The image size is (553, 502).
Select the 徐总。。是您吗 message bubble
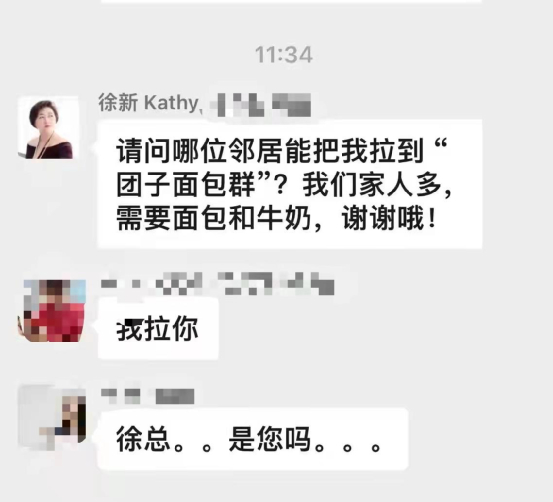tap(253, 439)
